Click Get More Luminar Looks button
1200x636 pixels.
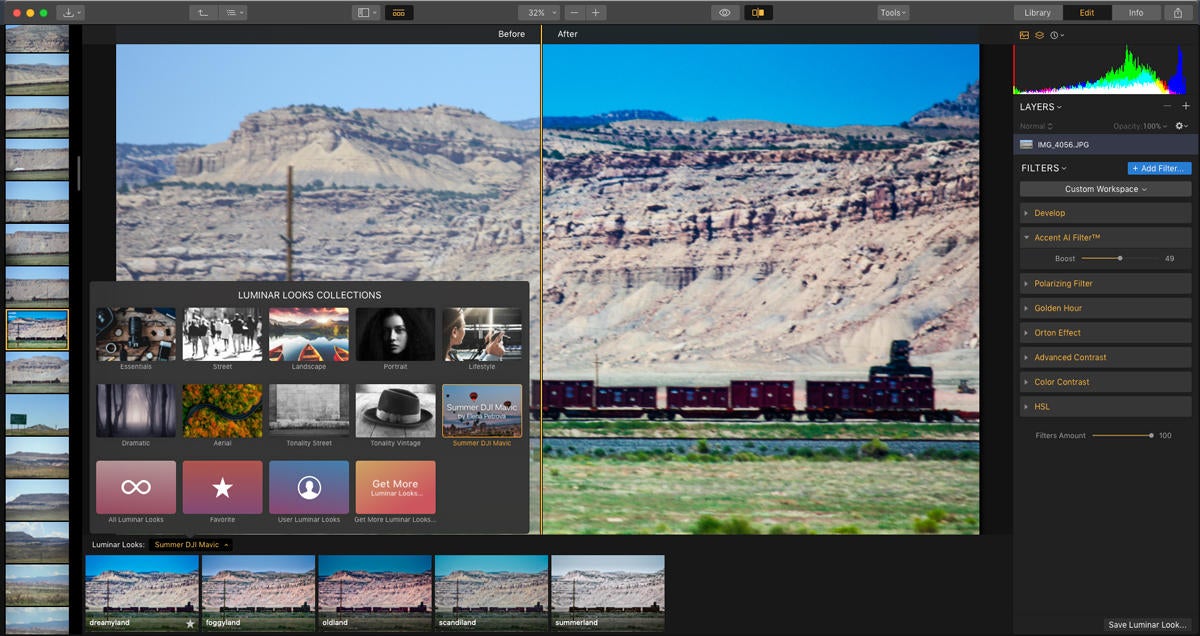395,487
